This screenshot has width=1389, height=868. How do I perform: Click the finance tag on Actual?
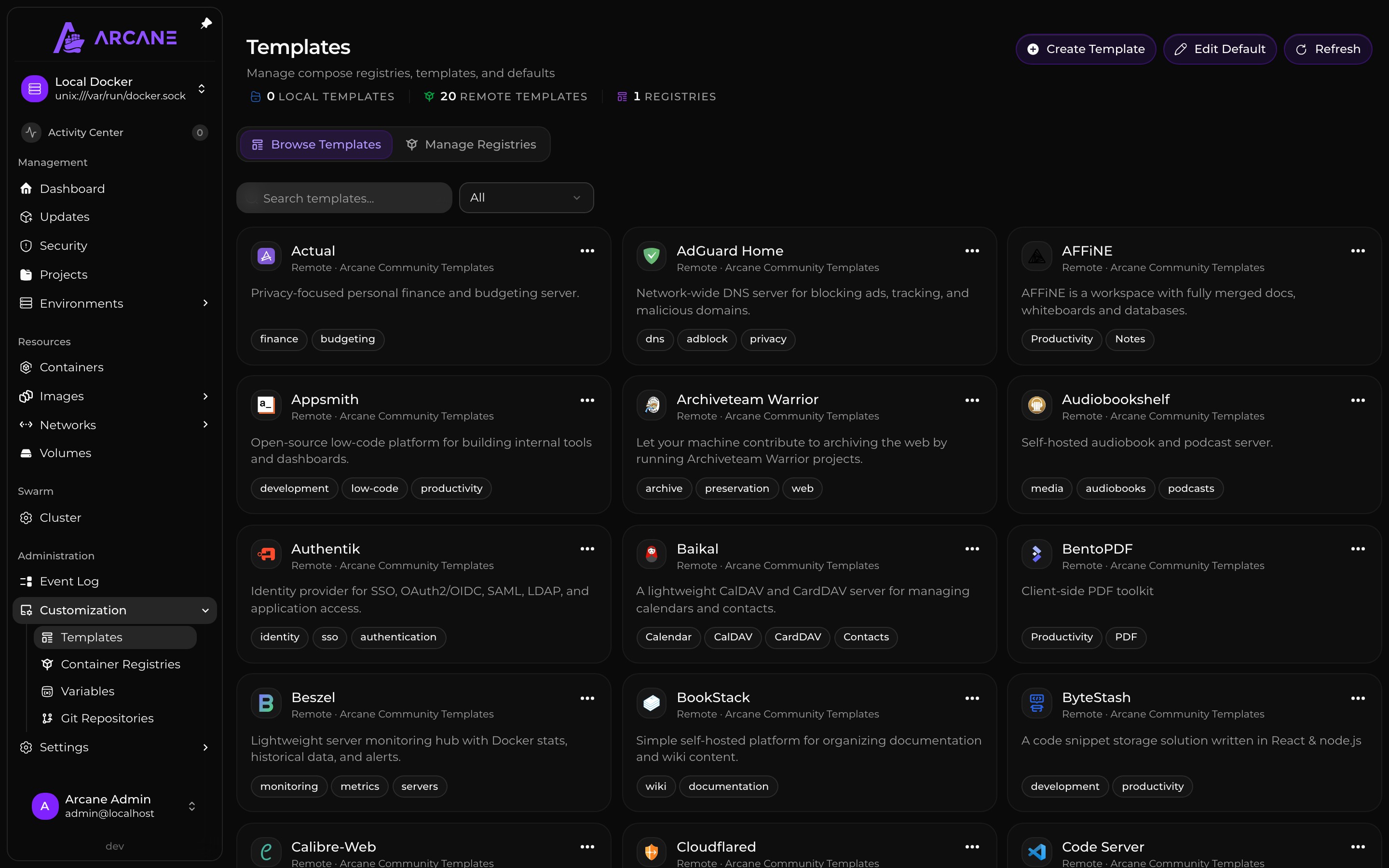coord(279,339)
